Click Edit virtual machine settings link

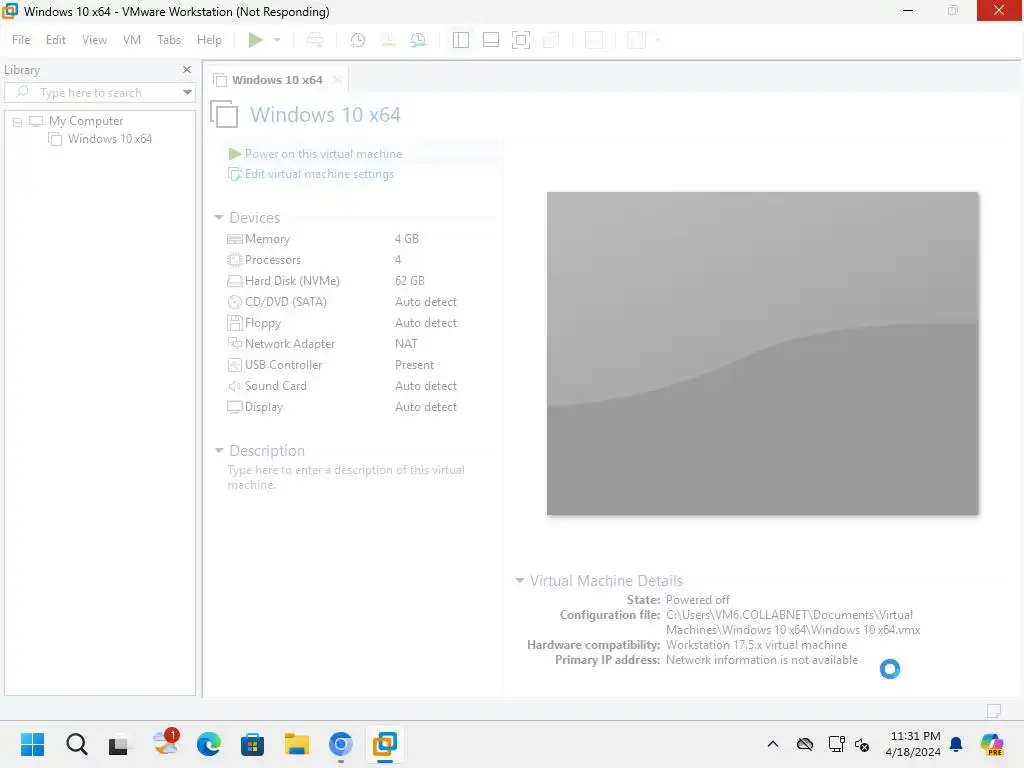point(319,174)
